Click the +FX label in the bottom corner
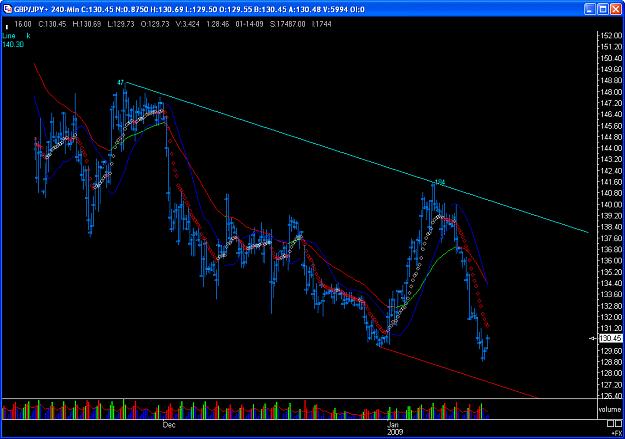Image resolution: width=625 pixels, height=439 pixels. 616,432
